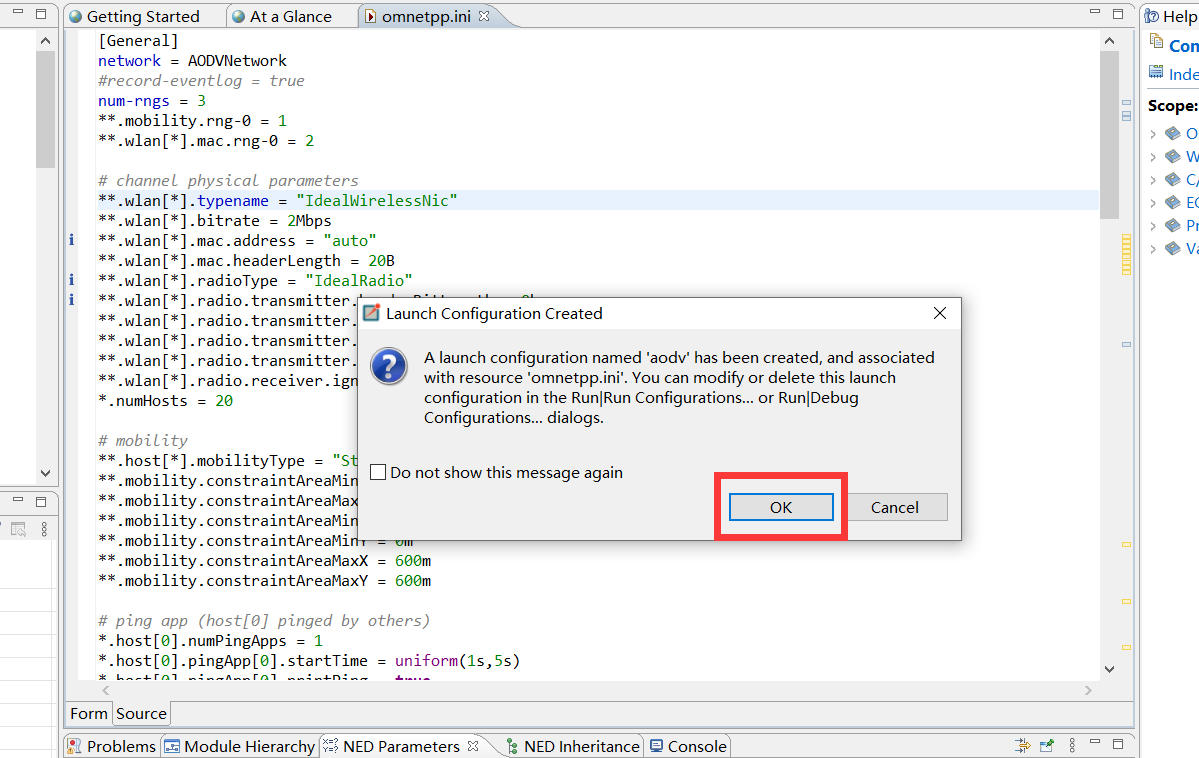Open the Console view tab
The image size is (1199, 758).
click(x=688, y=746)
